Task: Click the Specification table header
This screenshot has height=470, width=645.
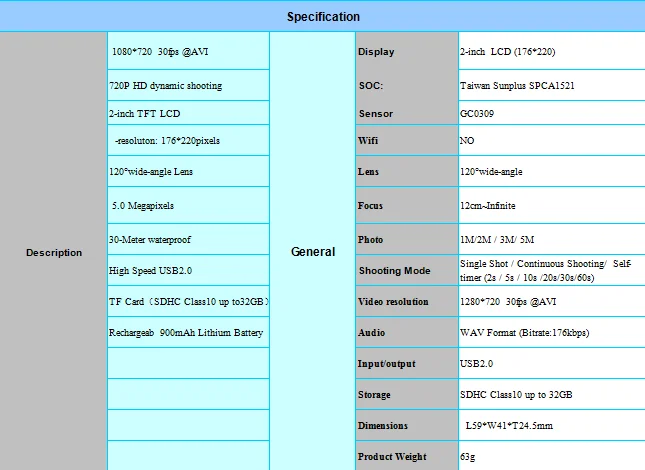Action: tap(322, 16)
